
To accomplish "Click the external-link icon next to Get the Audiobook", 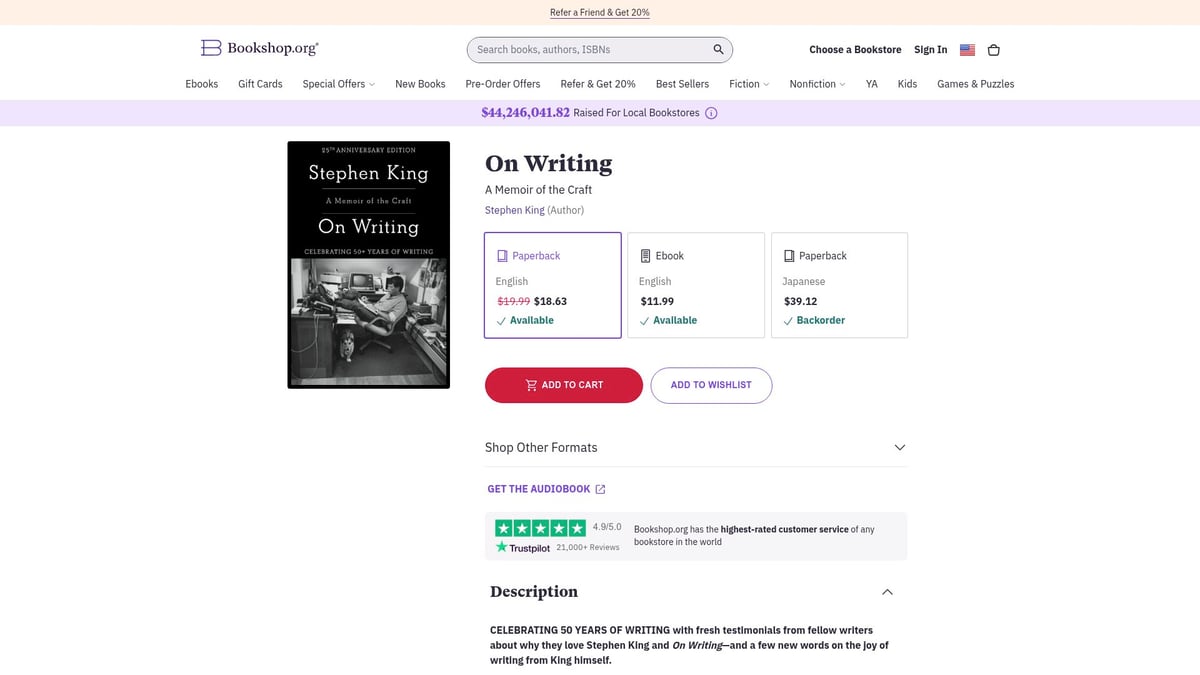I will click(600, 489).
